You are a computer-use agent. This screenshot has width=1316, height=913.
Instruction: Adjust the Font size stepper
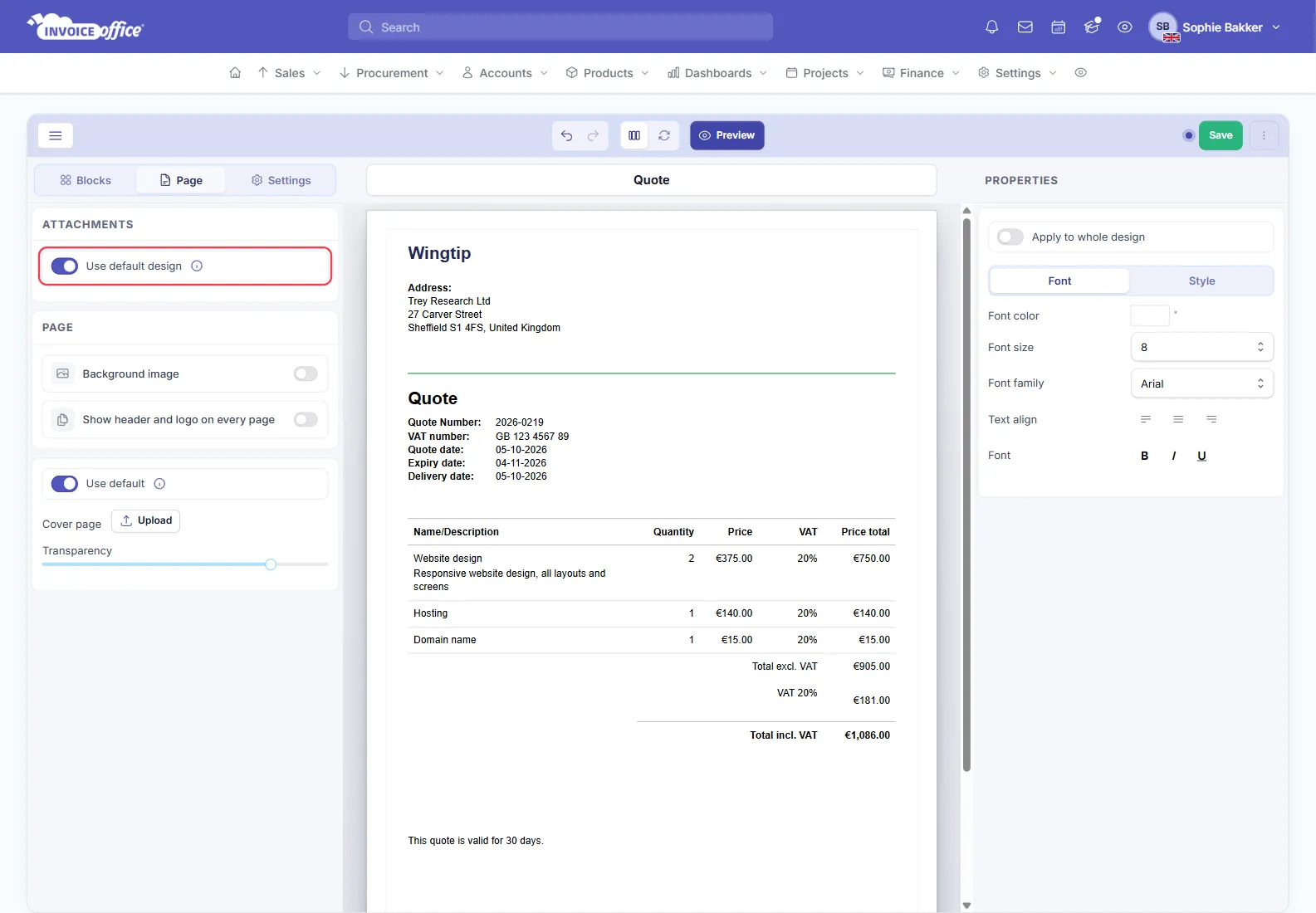1260,348
